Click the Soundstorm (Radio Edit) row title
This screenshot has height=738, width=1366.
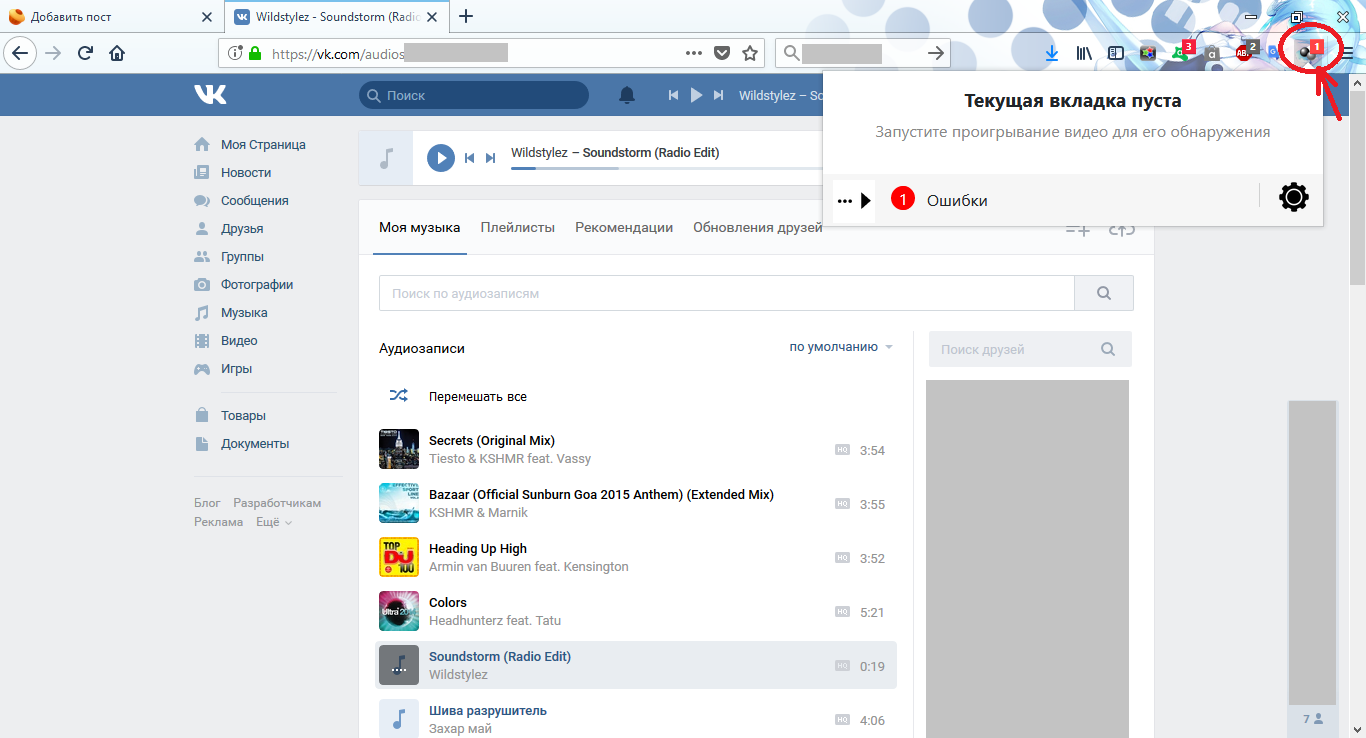500,656
